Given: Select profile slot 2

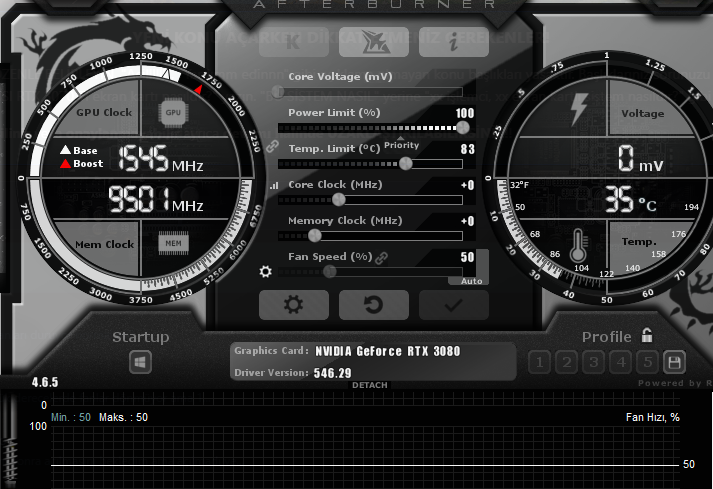Looking at the screenshot, I should point(567,363).
